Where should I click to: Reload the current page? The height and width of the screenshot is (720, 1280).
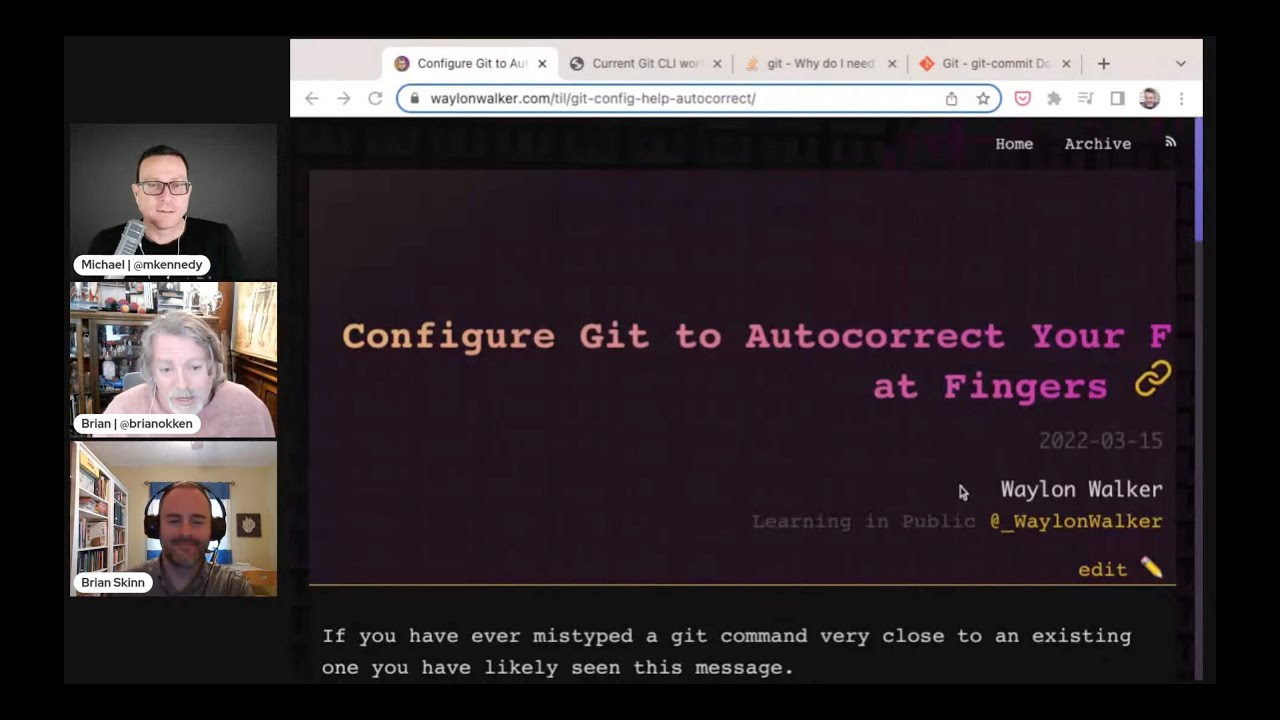(375, 98)
